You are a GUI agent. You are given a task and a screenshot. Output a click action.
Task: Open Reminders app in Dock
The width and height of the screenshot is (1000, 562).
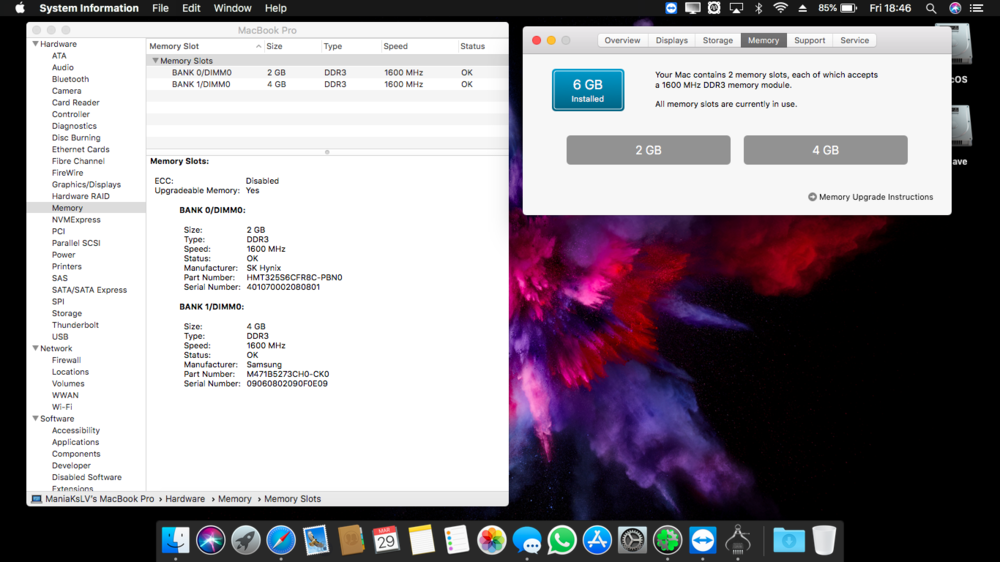coord(456,540)
